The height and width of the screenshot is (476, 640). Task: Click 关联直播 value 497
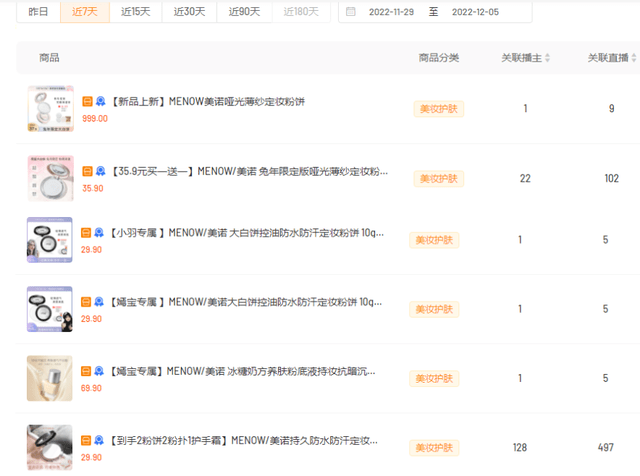pyautogui.click(x=606, y=448)
